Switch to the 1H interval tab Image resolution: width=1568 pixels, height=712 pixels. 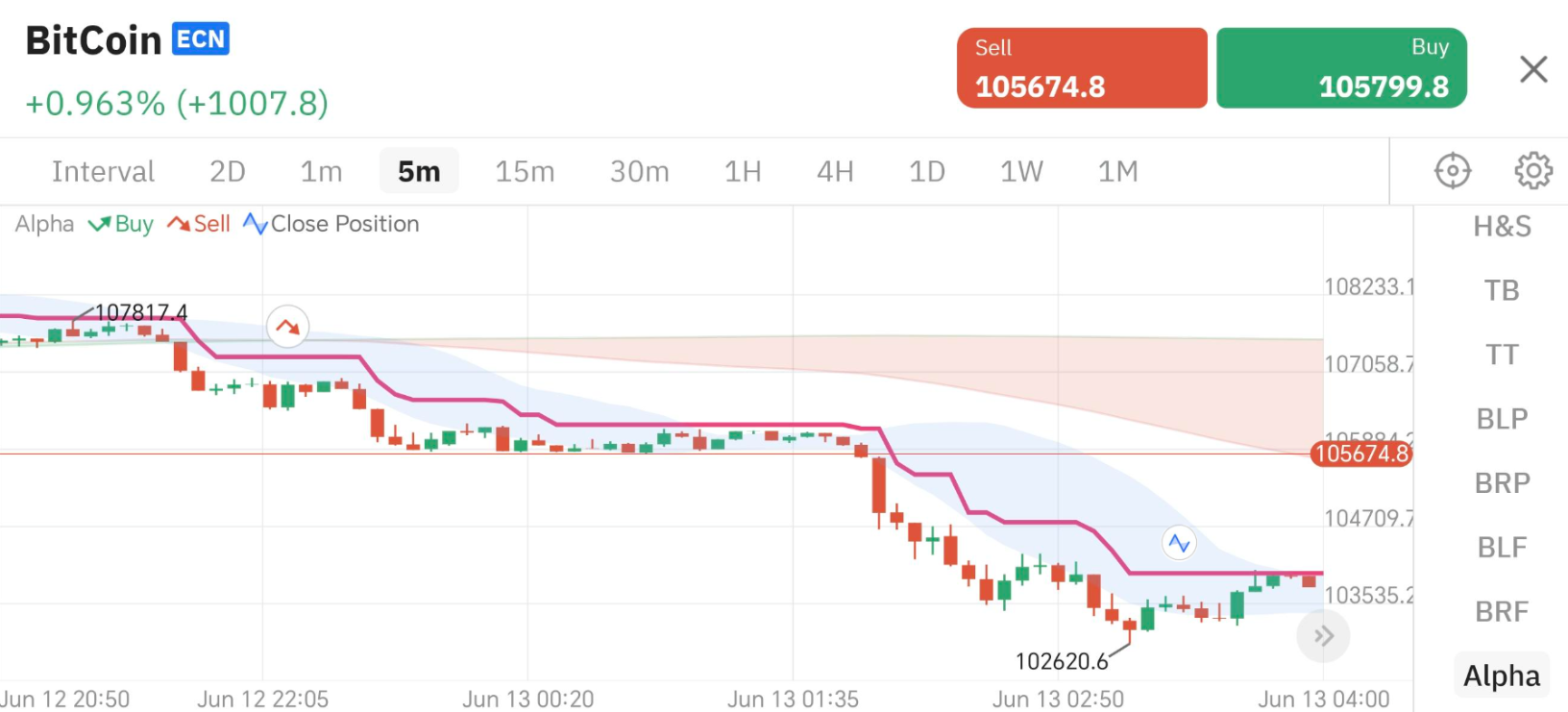(x=743, y=171)
